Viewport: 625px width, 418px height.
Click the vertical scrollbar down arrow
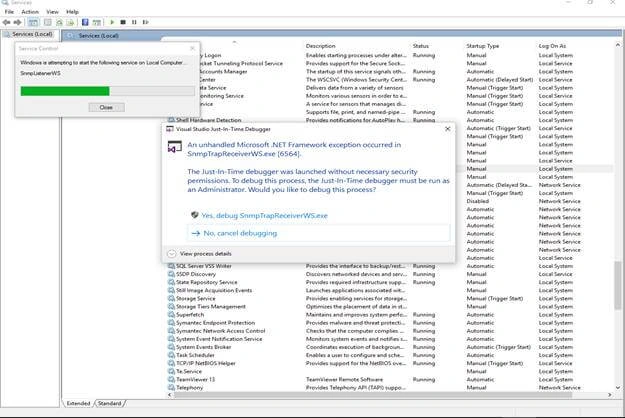618,387
